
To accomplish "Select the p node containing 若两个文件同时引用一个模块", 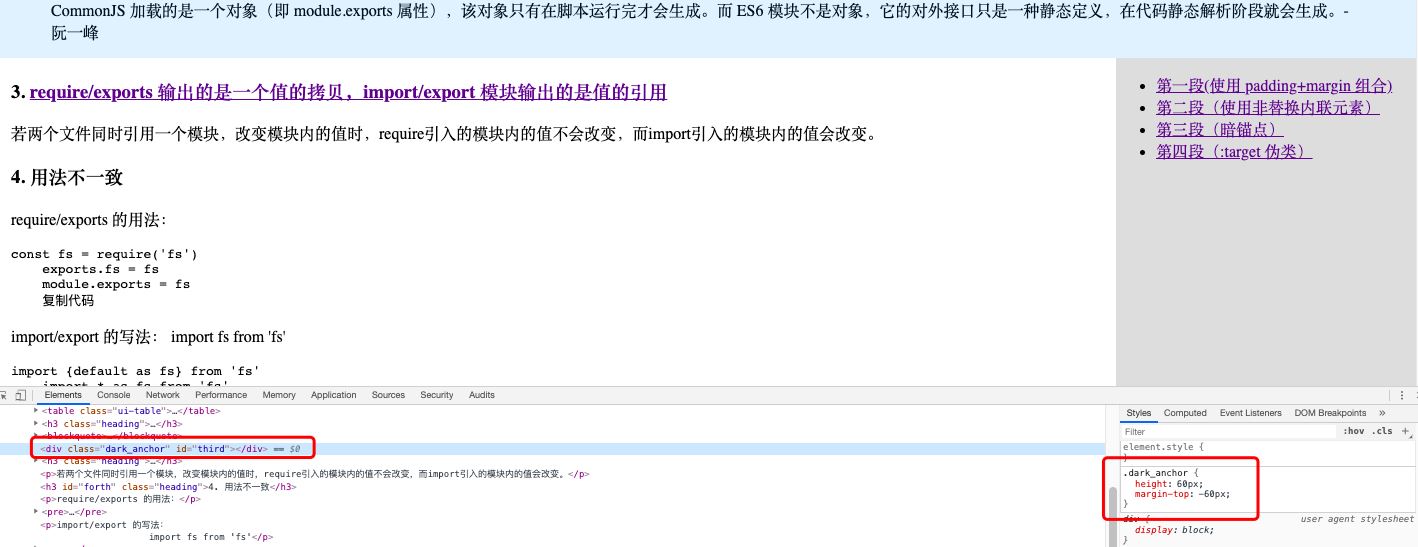I will tap(315, 474).
